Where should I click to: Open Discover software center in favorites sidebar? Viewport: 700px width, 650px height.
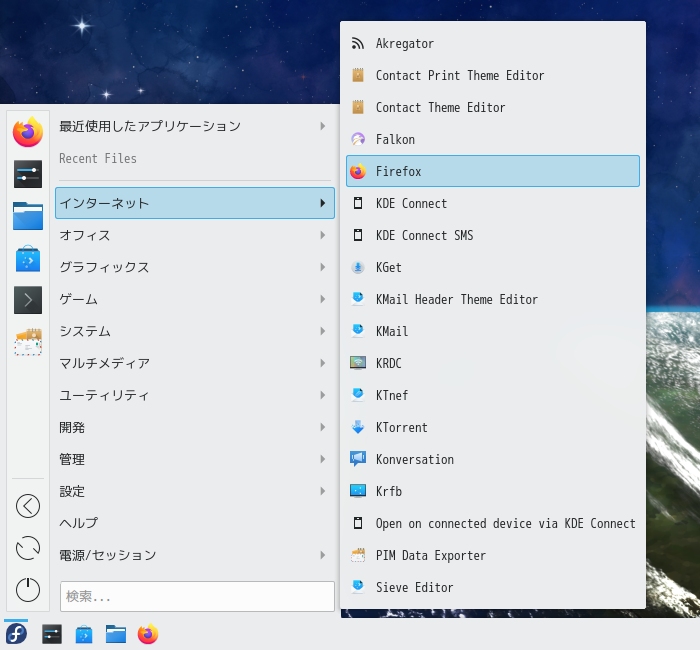[28, 258]
